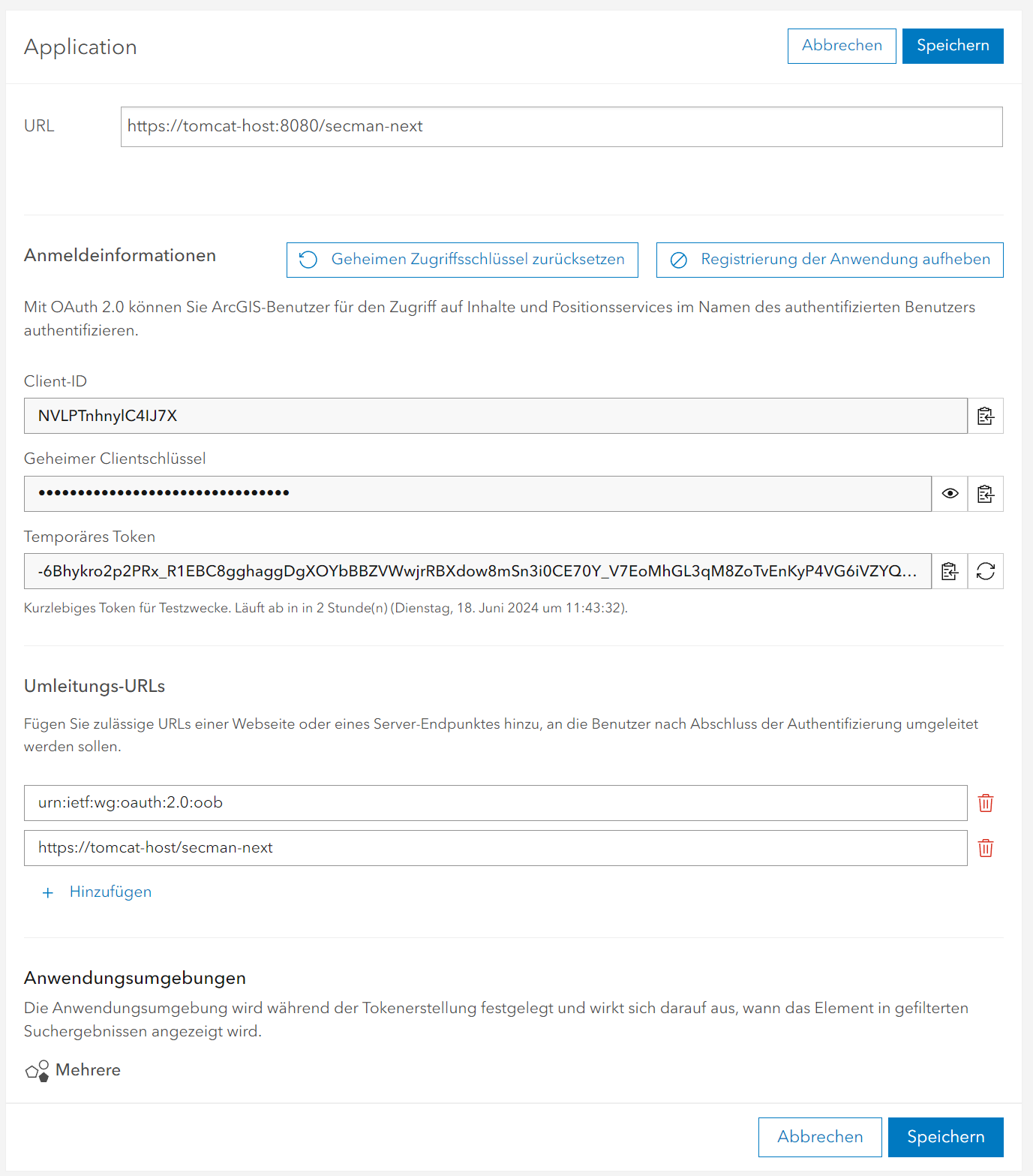Copy the Temporäres Token to clipboard
This screenshot has width=1033, height=1176.
point(950,571)
